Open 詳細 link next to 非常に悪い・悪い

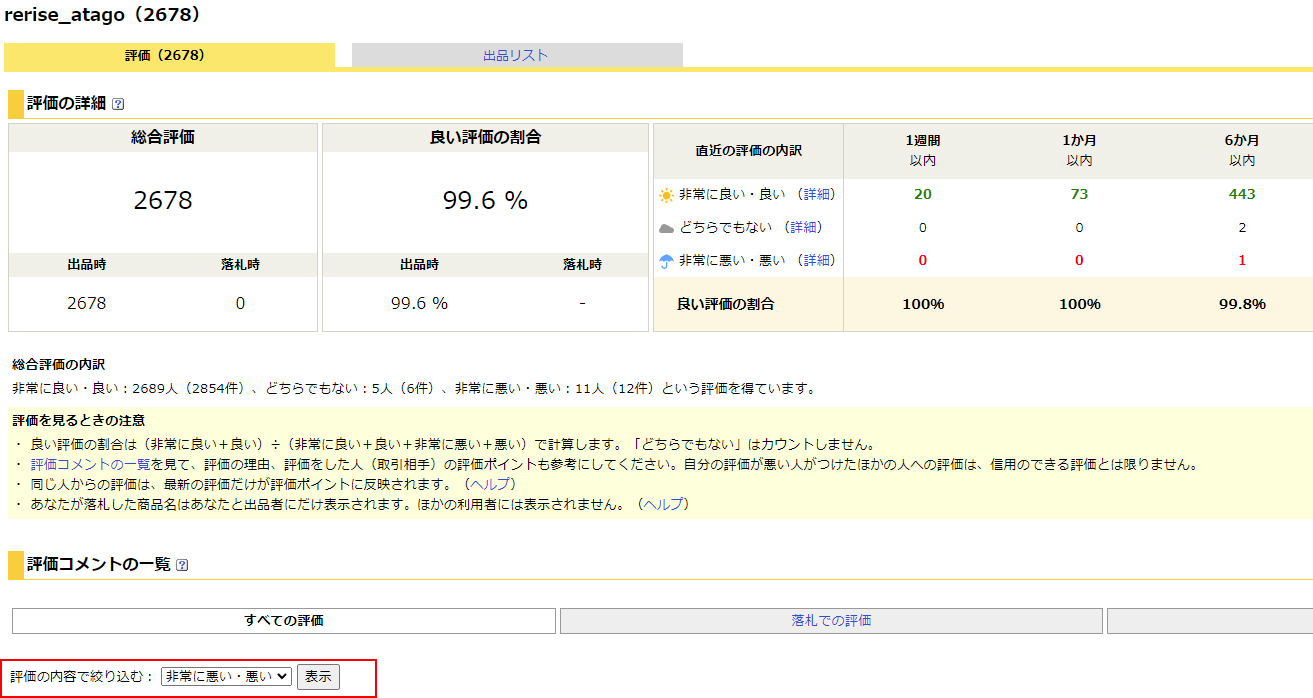coord(817,260)
